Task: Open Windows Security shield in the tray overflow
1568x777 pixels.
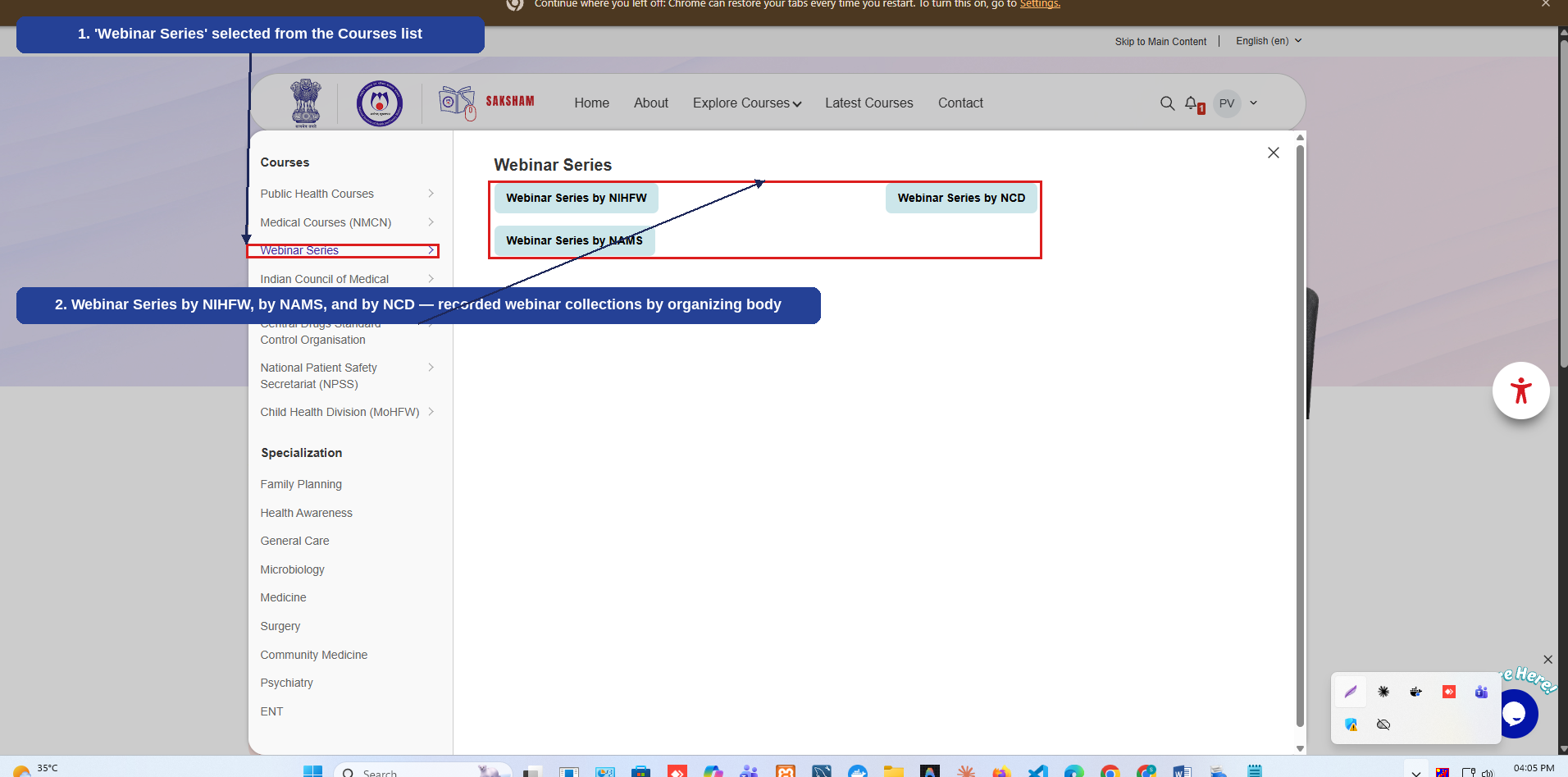Action: coord(1351,724)
